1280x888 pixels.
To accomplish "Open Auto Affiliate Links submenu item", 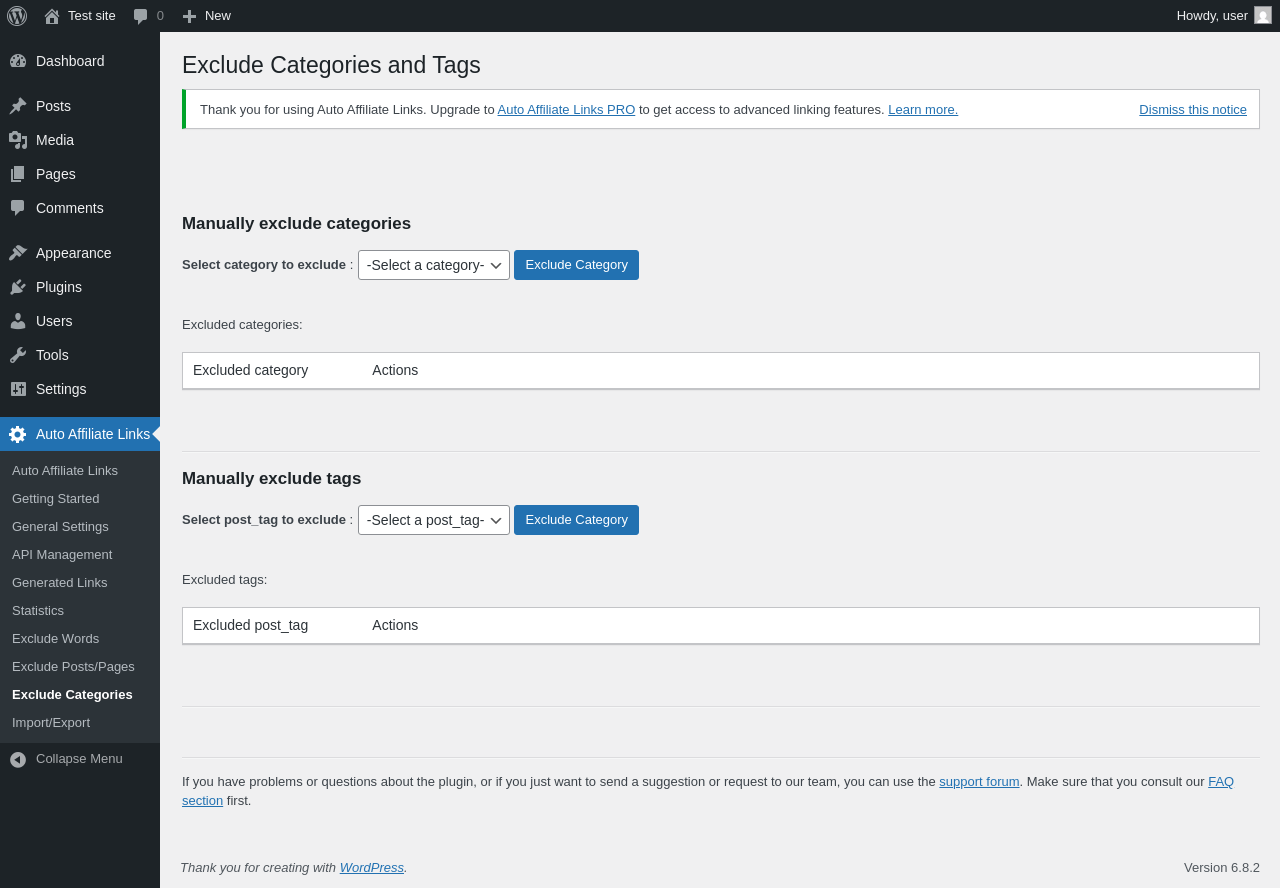I will click(65, 470).
